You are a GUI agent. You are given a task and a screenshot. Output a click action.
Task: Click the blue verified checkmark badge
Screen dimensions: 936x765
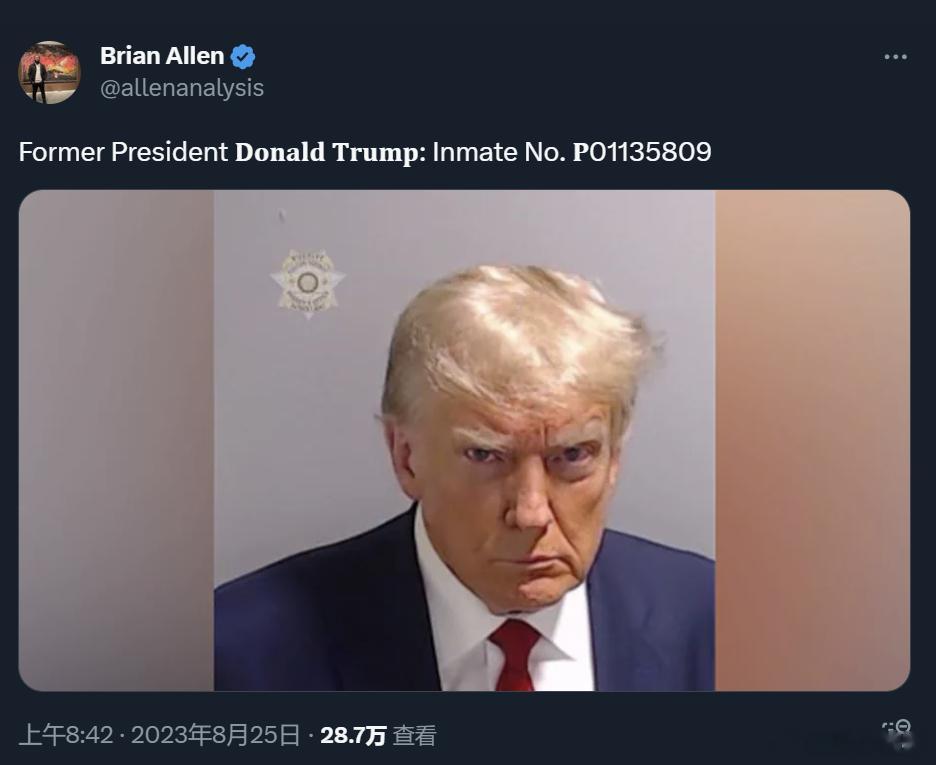243,57
